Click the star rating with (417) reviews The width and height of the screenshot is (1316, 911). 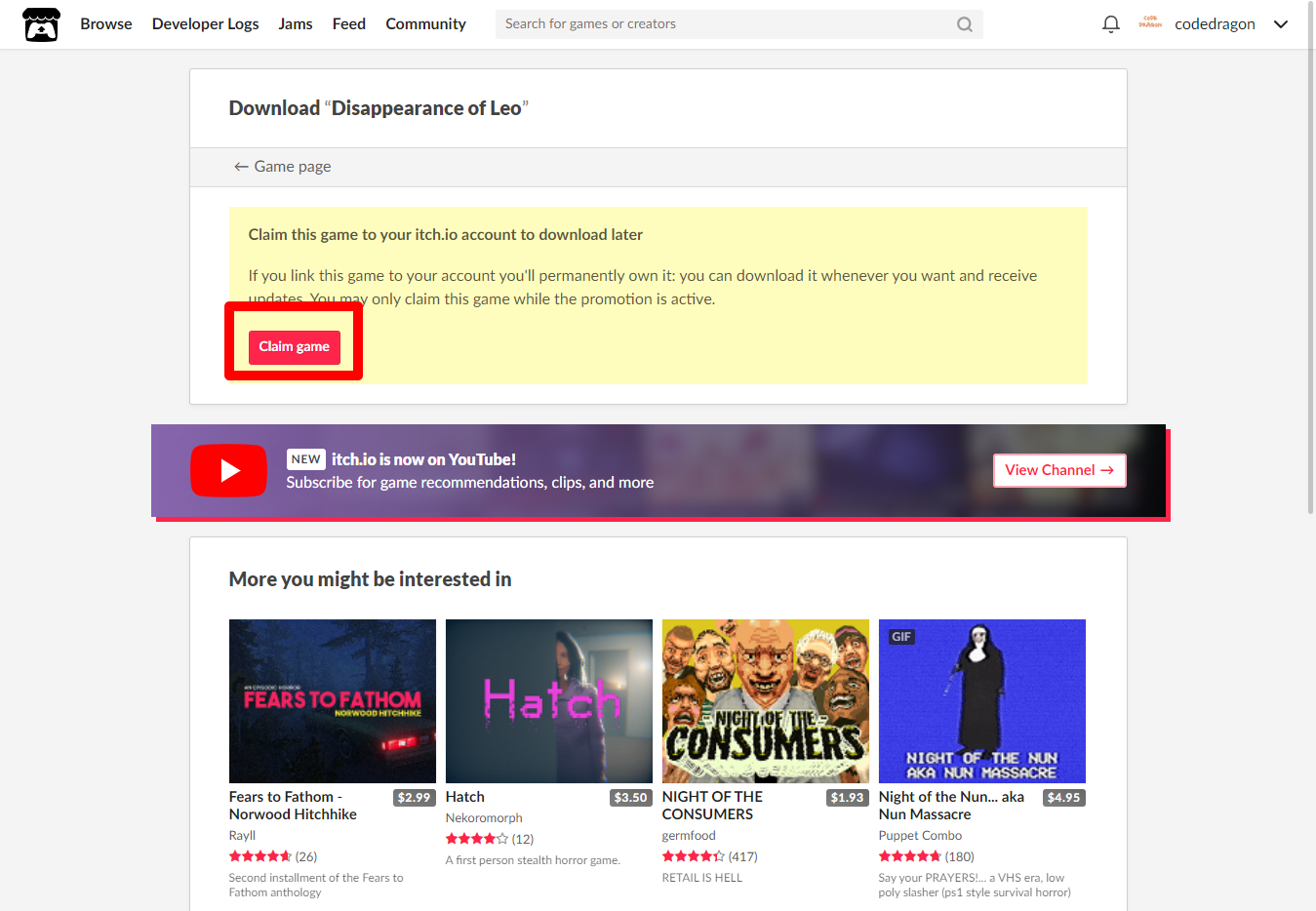[709, 856]
